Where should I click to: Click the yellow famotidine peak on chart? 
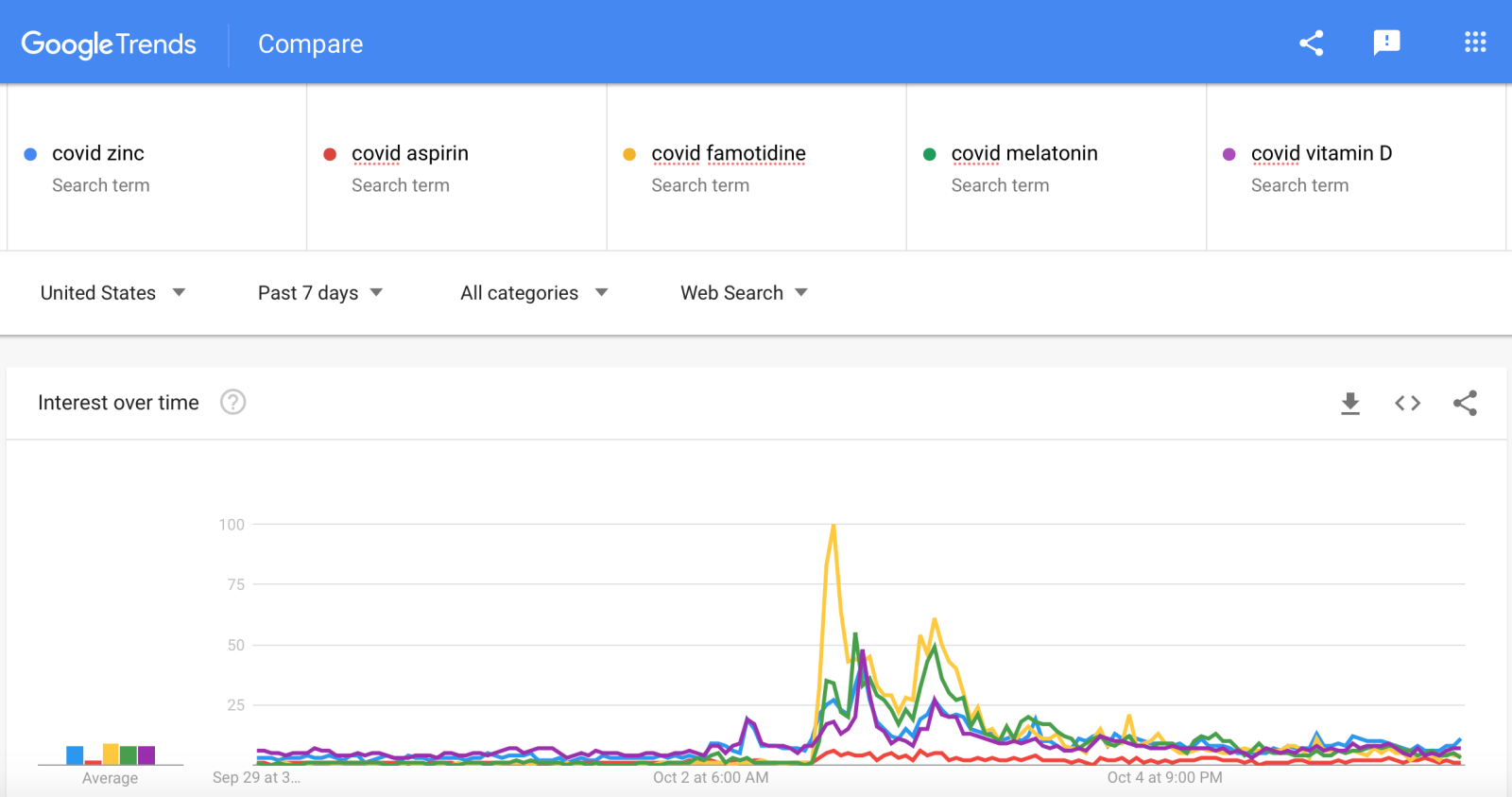click(x=833, y=528)
